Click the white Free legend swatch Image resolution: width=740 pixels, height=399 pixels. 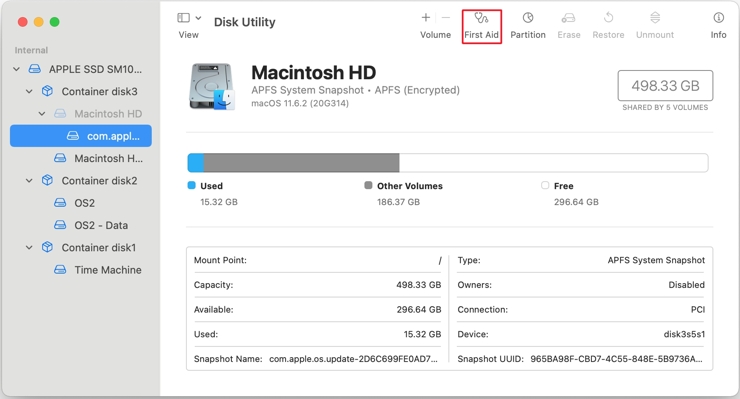pos(545,185)
